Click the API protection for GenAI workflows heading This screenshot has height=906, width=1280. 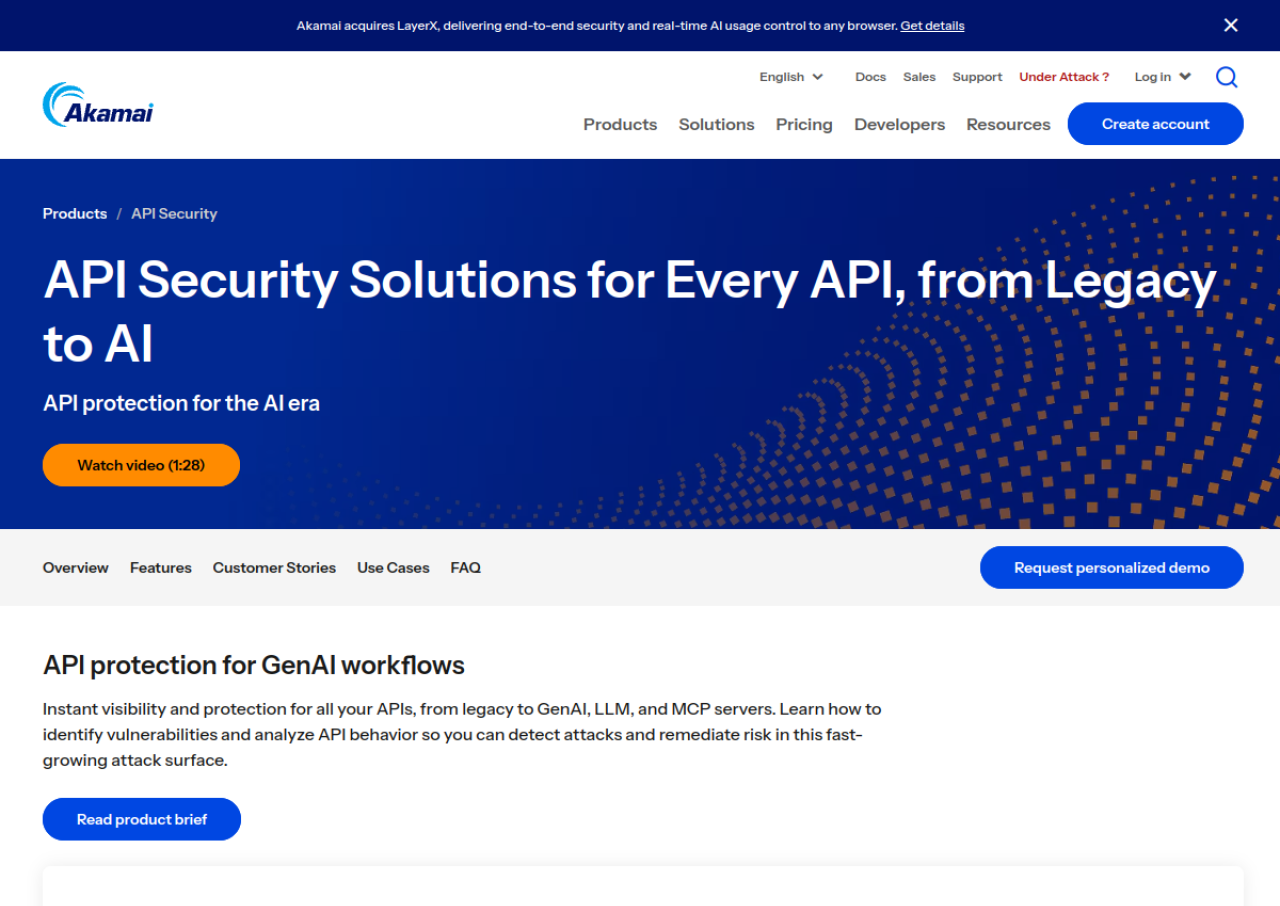pyautogui.click(x=254, y=665)
